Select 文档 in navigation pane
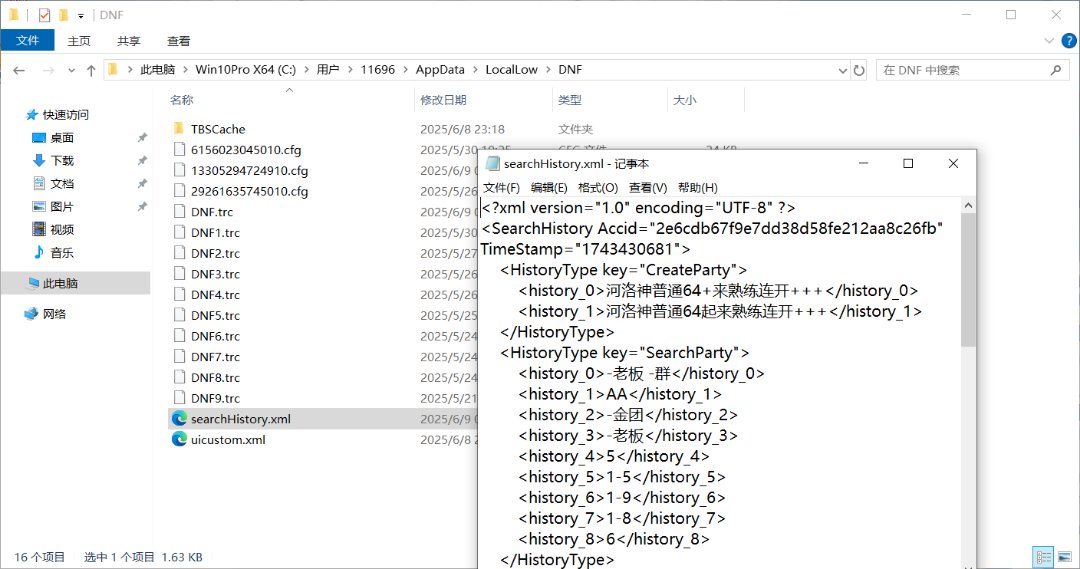 [x=62, y=184]
